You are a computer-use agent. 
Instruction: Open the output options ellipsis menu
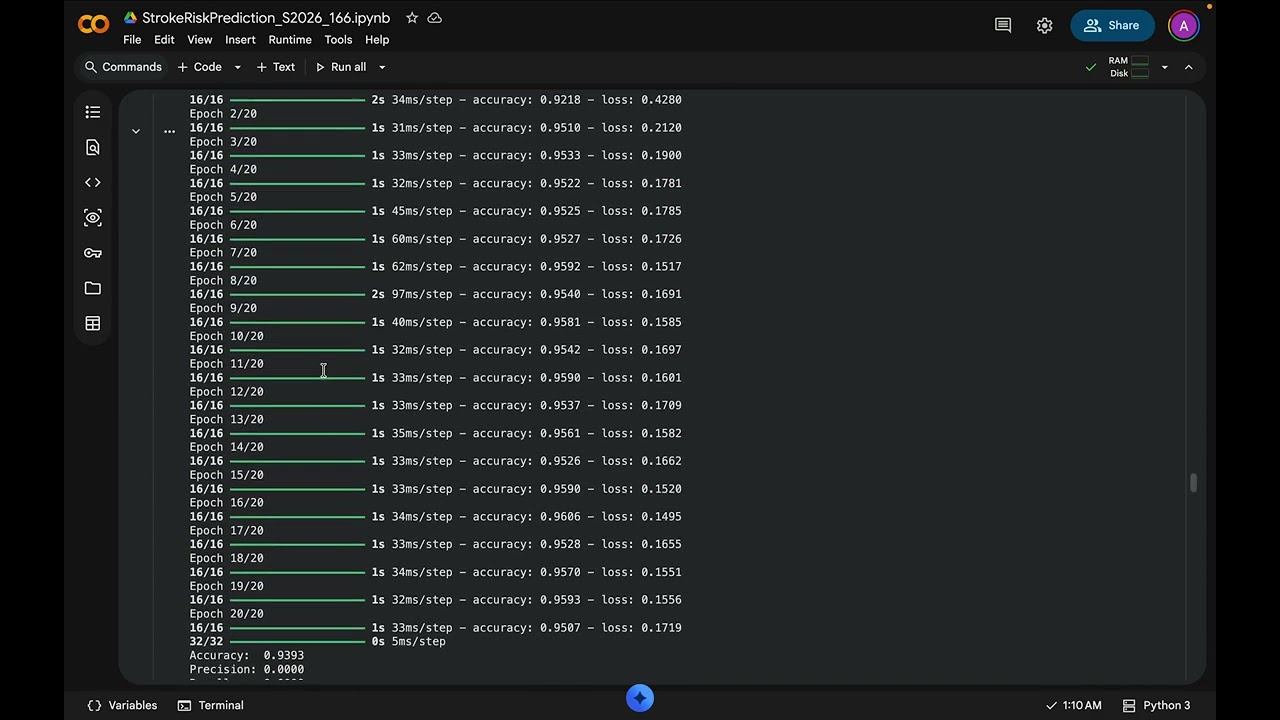coord(169,131)
